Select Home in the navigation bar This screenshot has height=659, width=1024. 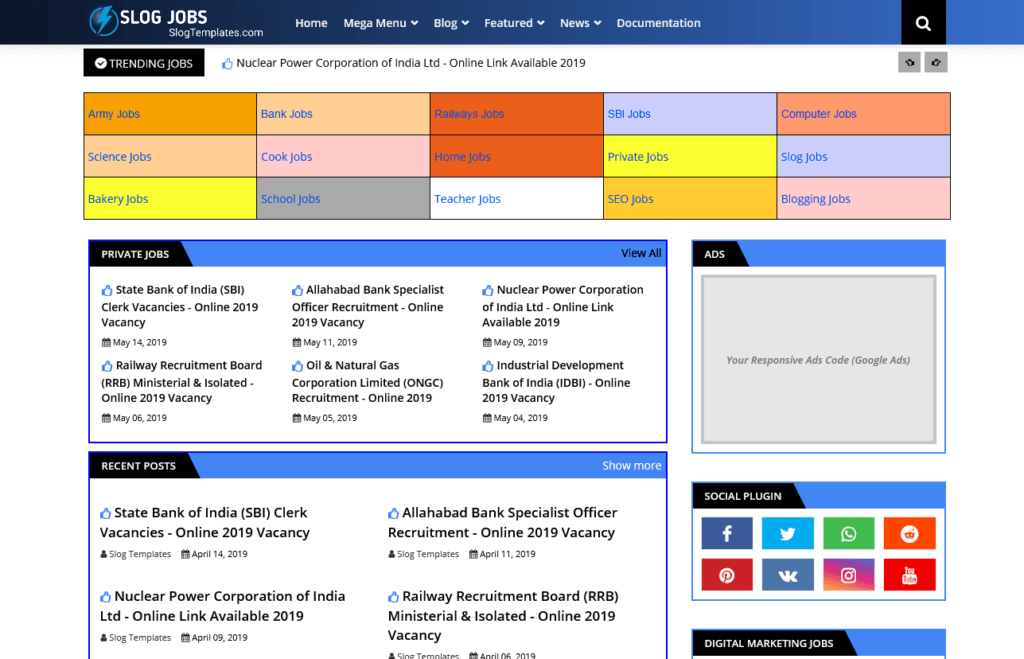coord(311,22)
